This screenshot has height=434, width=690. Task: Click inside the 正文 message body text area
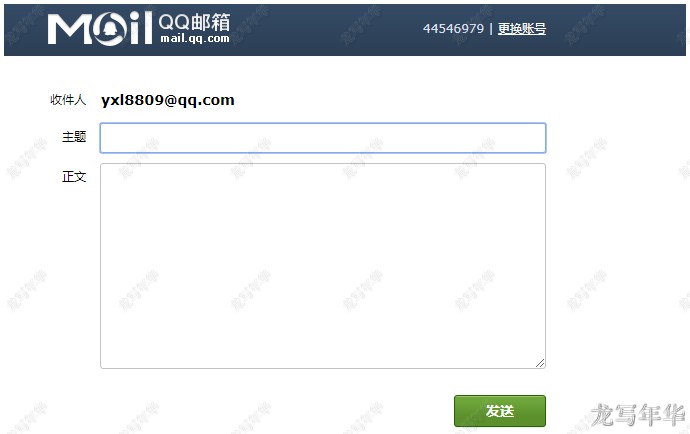pyautogui.click(x=323, y=266)
